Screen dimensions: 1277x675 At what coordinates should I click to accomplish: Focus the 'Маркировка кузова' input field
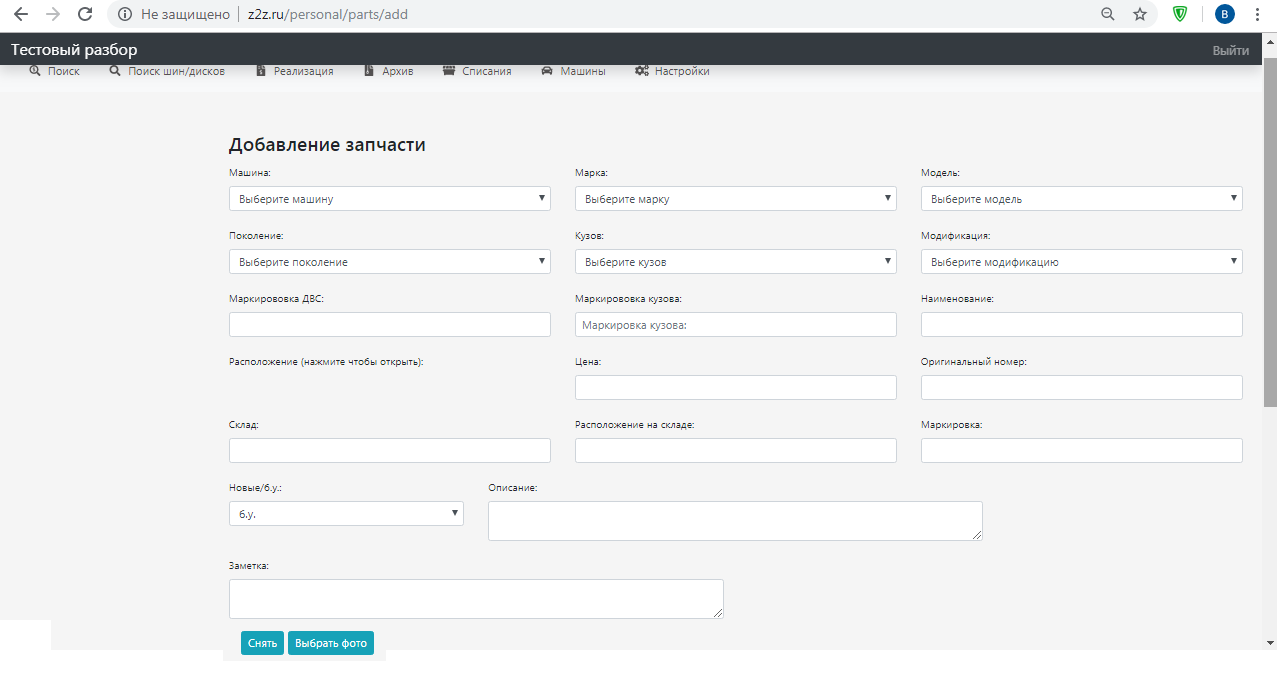[736, 324]
